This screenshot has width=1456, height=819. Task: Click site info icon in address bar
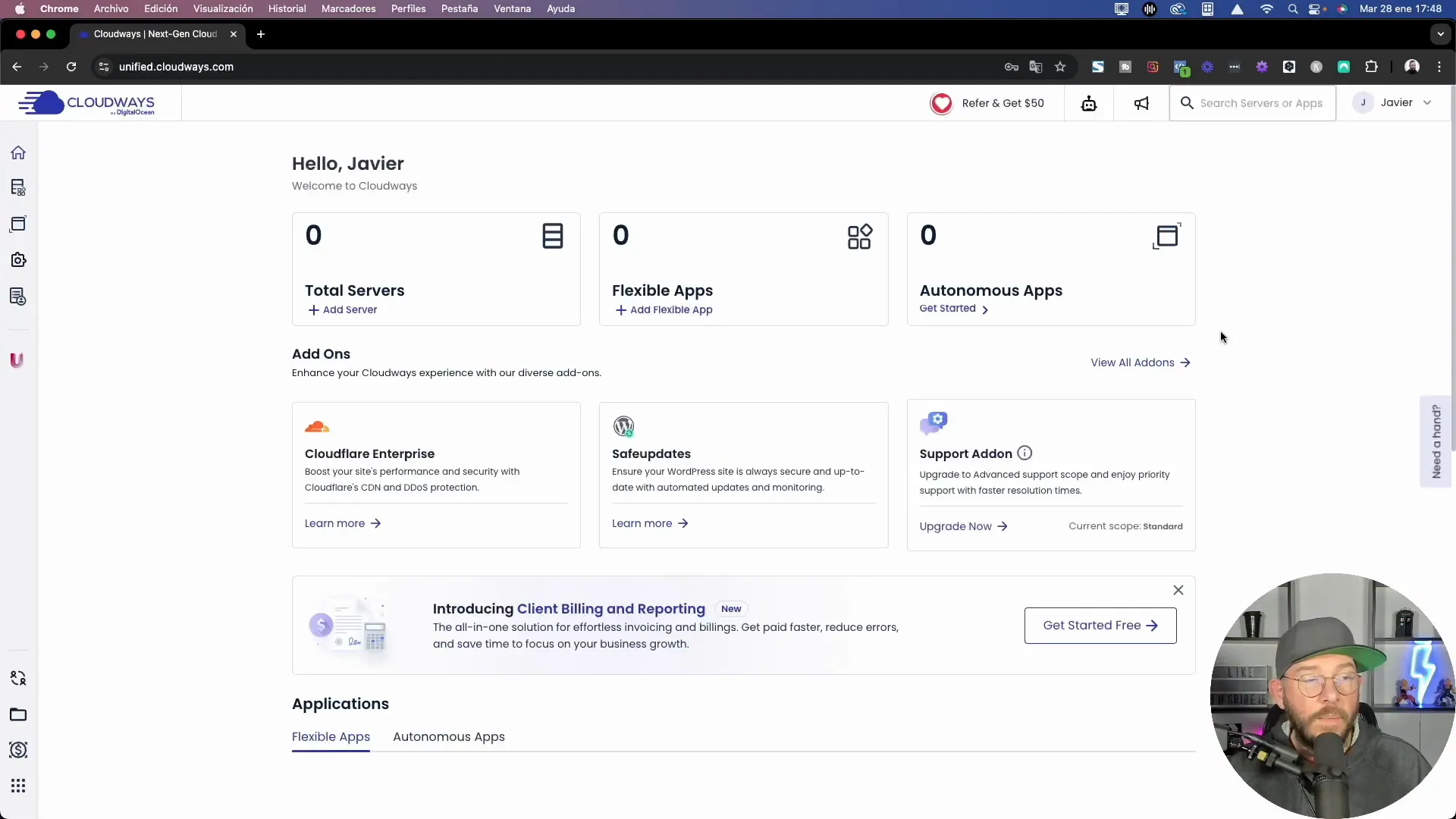pyautogui.click(x=104, y=67)
